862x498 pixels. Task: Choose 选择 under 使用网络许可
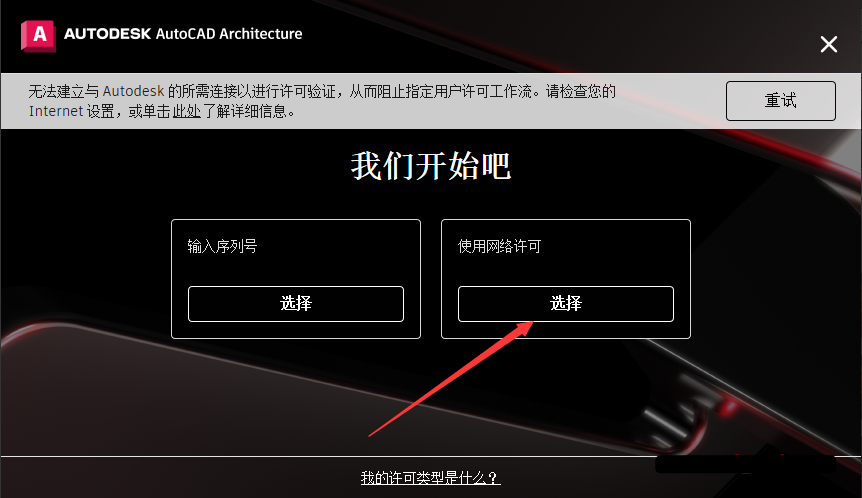click(566, 303)
